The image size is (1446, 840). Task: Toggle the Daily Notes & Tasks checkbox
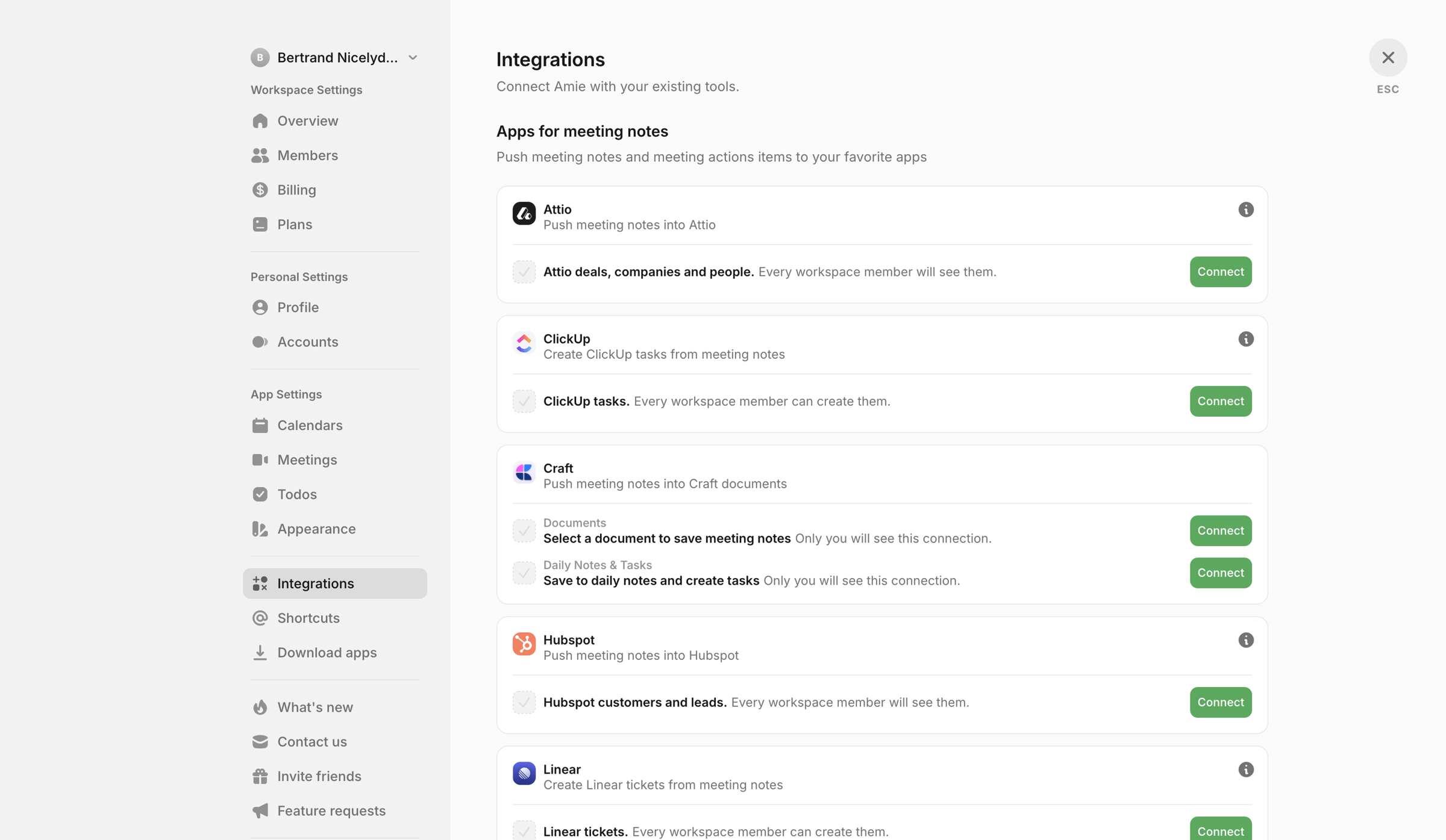(x=524, y=573)
